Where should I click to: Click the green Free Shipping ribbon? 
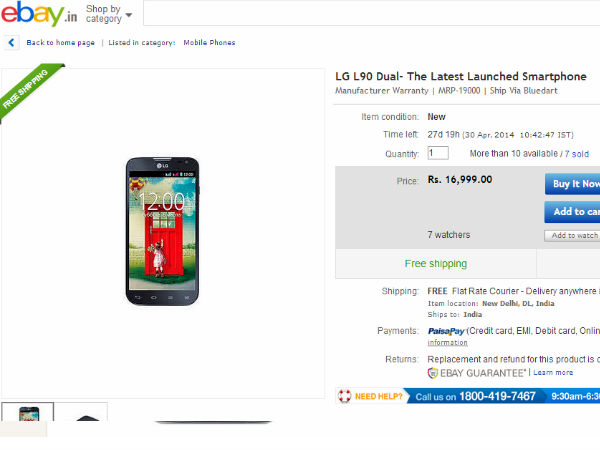click(27, 90)
